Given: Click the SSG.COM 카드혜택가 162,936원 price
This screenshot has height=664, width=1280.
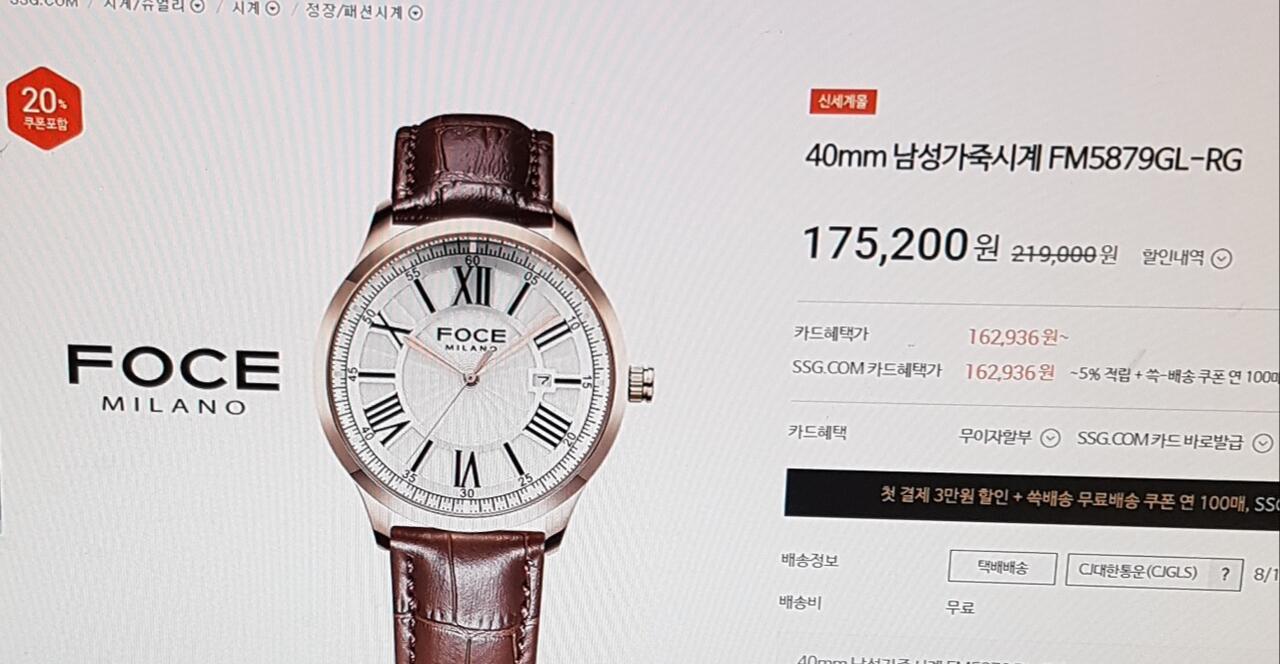Looking at the screenshot, I should (1010, 372).
